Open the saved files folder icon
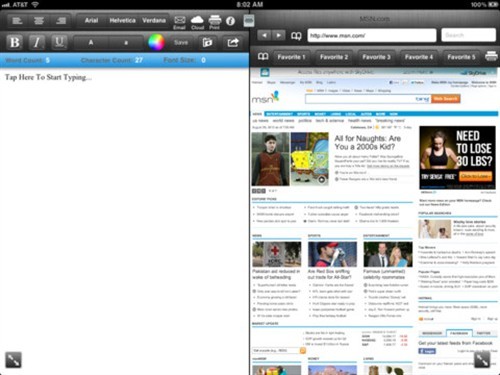The image size is (500, 375). (x=207, y=42)
